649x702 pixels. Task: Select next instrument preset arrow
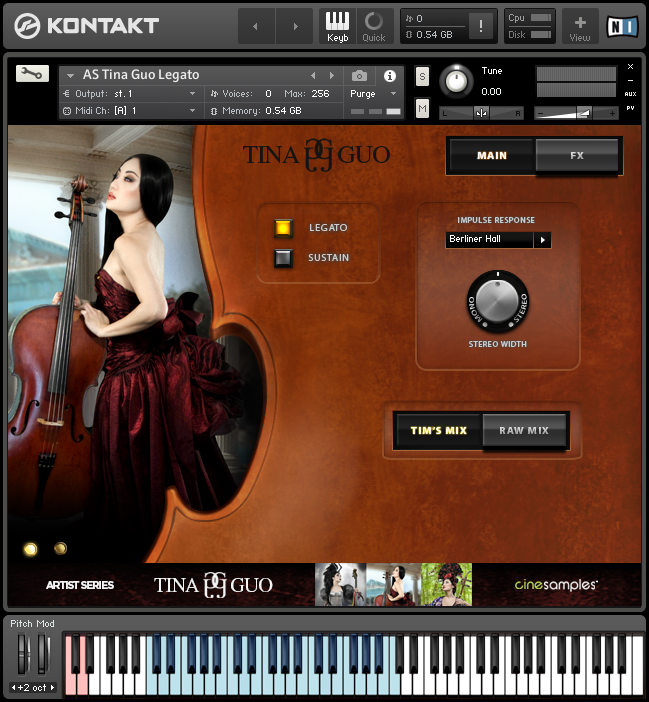pos(332,76)
